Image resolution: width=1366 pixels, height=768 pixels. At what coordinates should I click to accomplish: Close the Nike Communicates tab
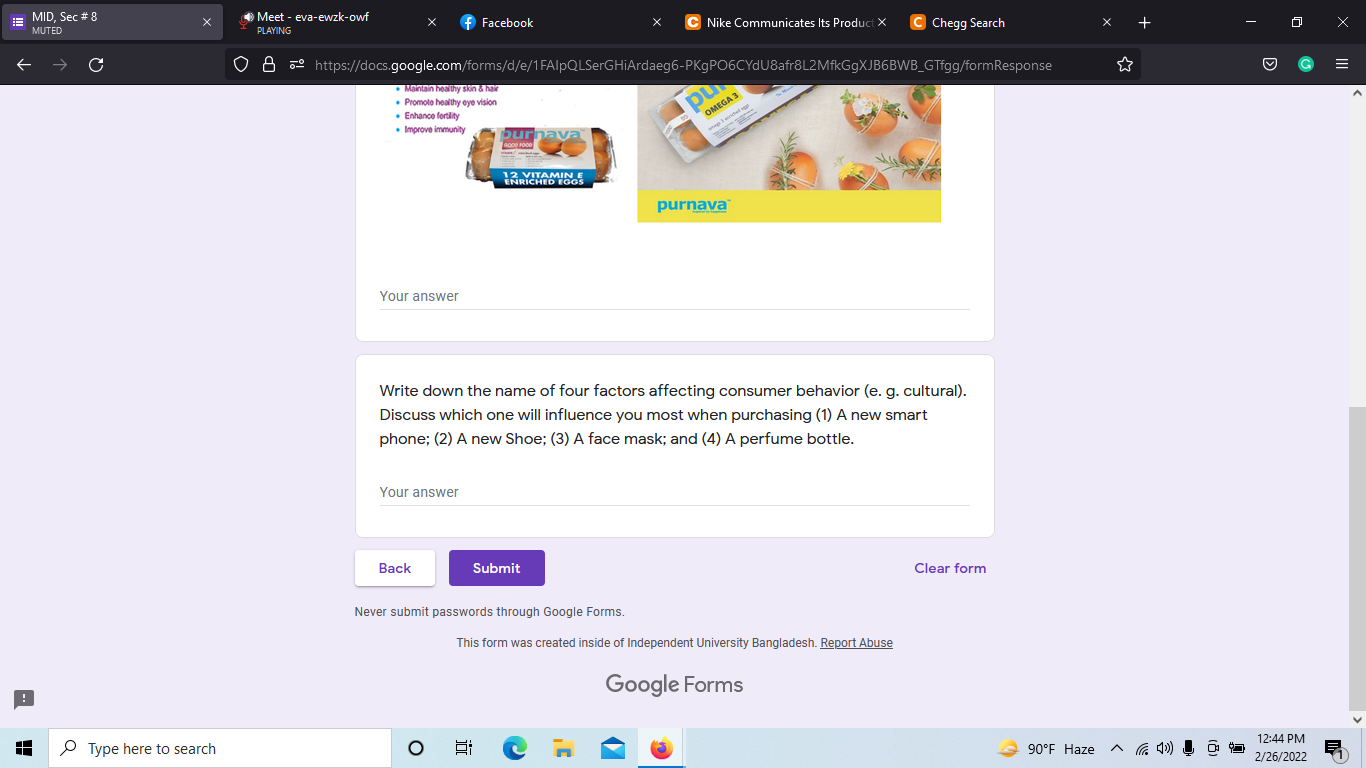tap(882, 22)
